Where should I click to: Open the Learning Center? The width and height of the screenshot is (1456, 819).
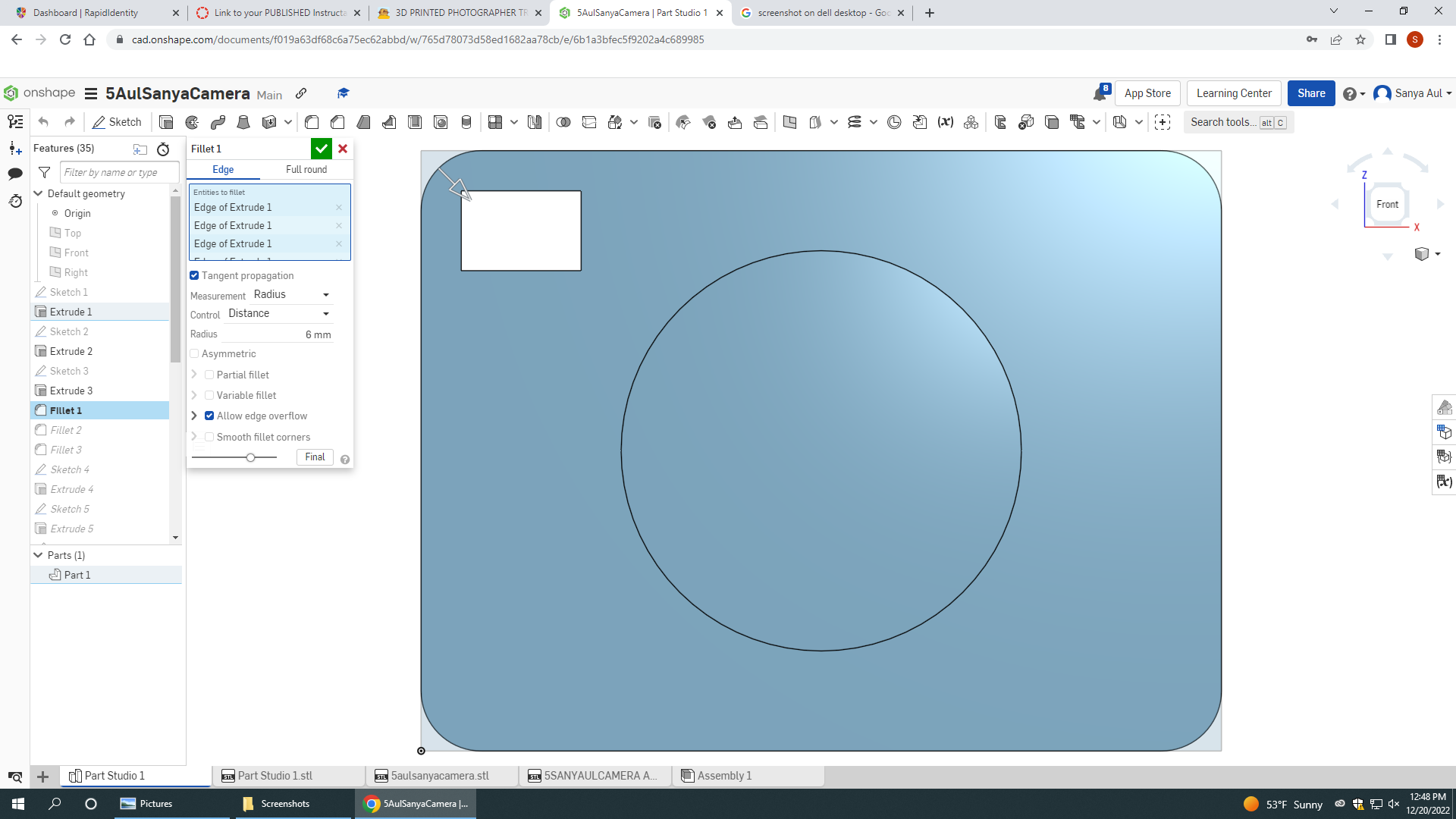pyautogui.click(x=1234, y=93)
